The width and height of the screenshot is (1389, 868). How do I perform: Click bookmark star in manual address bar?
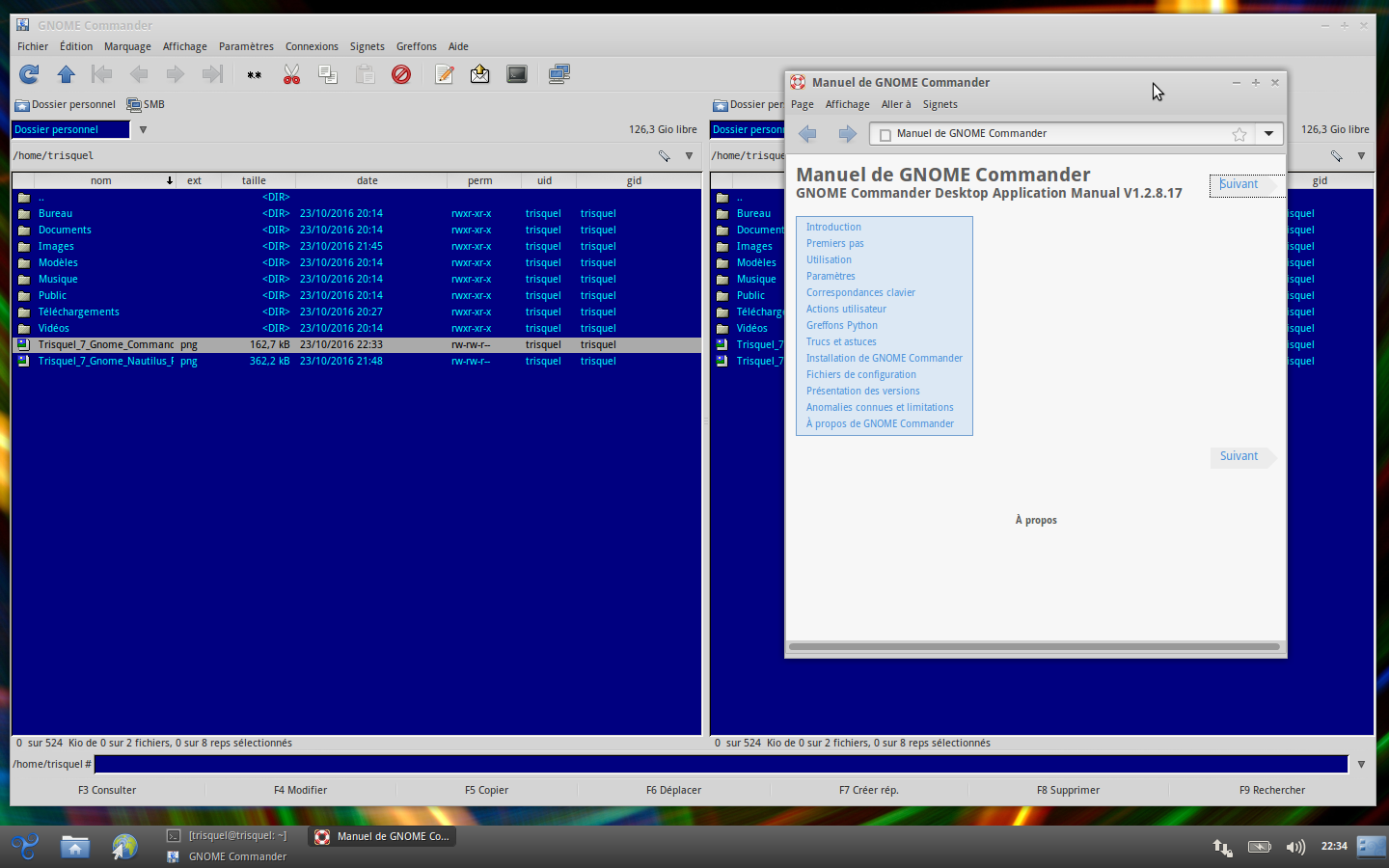(x=1239, y=134)
